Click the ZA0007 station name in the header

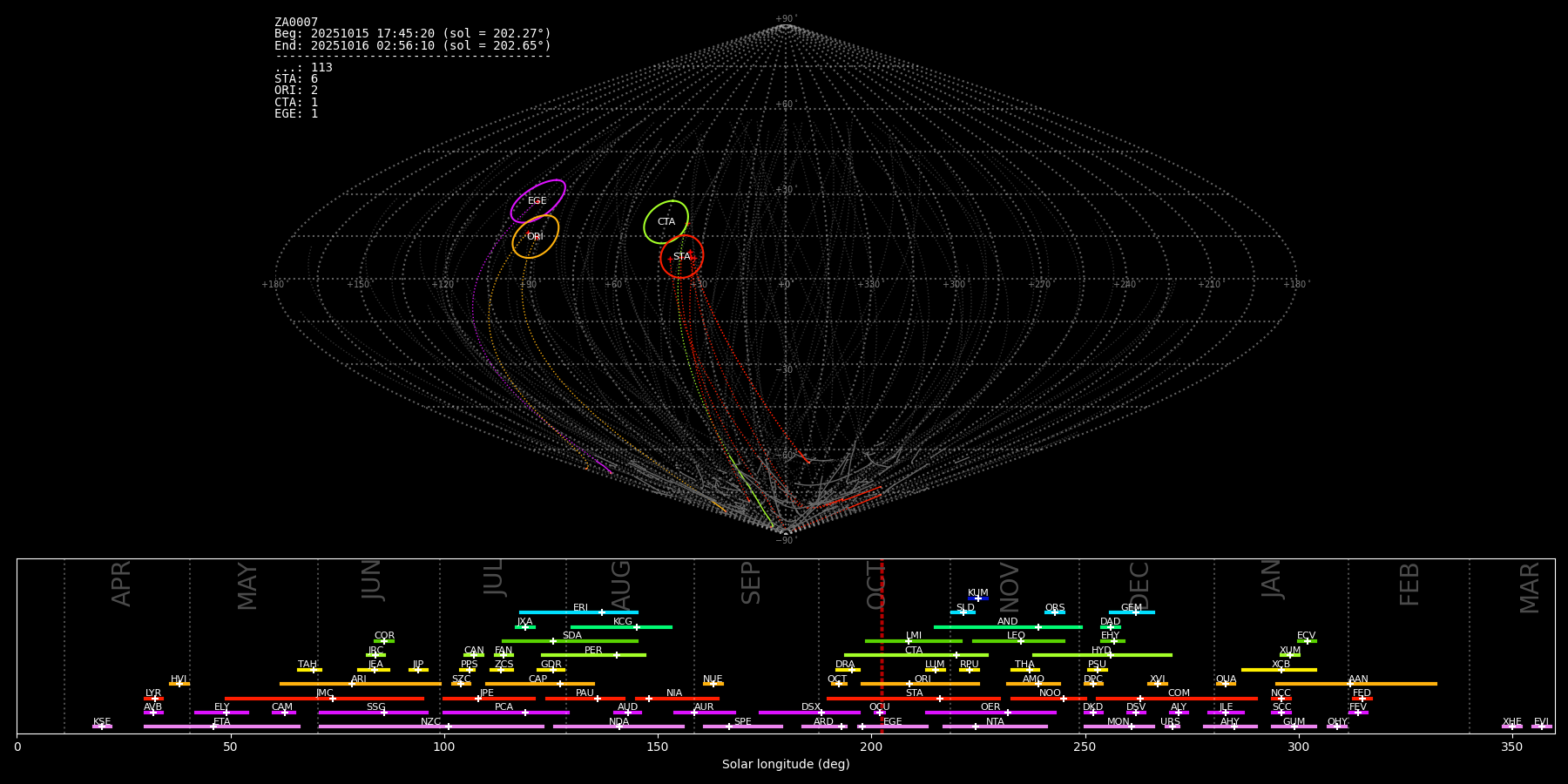coord(296,23)
